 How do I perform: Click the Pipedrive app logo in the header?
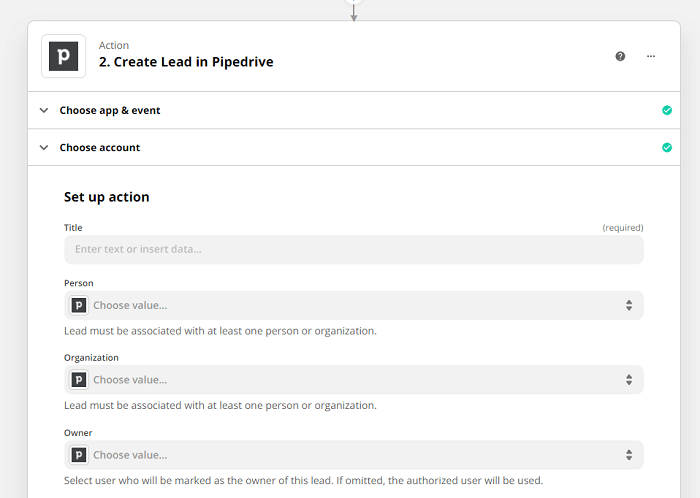[63, 56]
